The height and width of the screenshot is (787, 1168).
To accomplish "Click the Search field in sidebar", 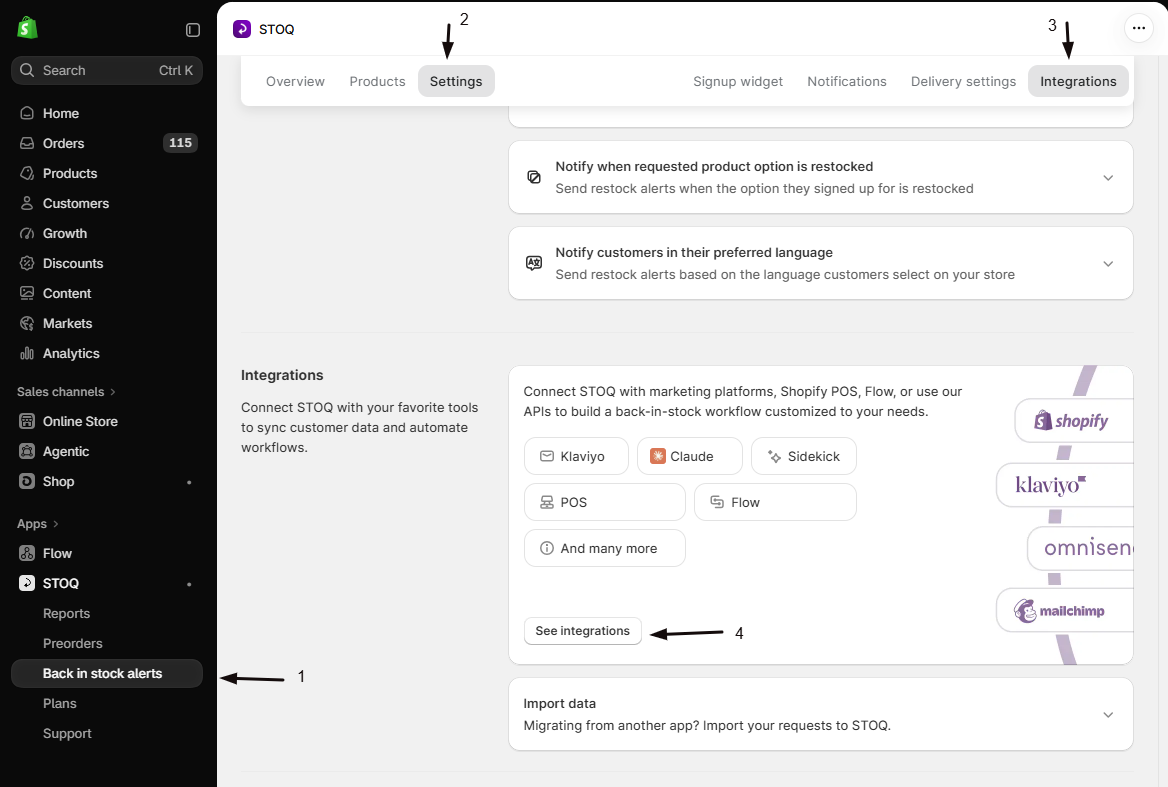I will [107, 70].
